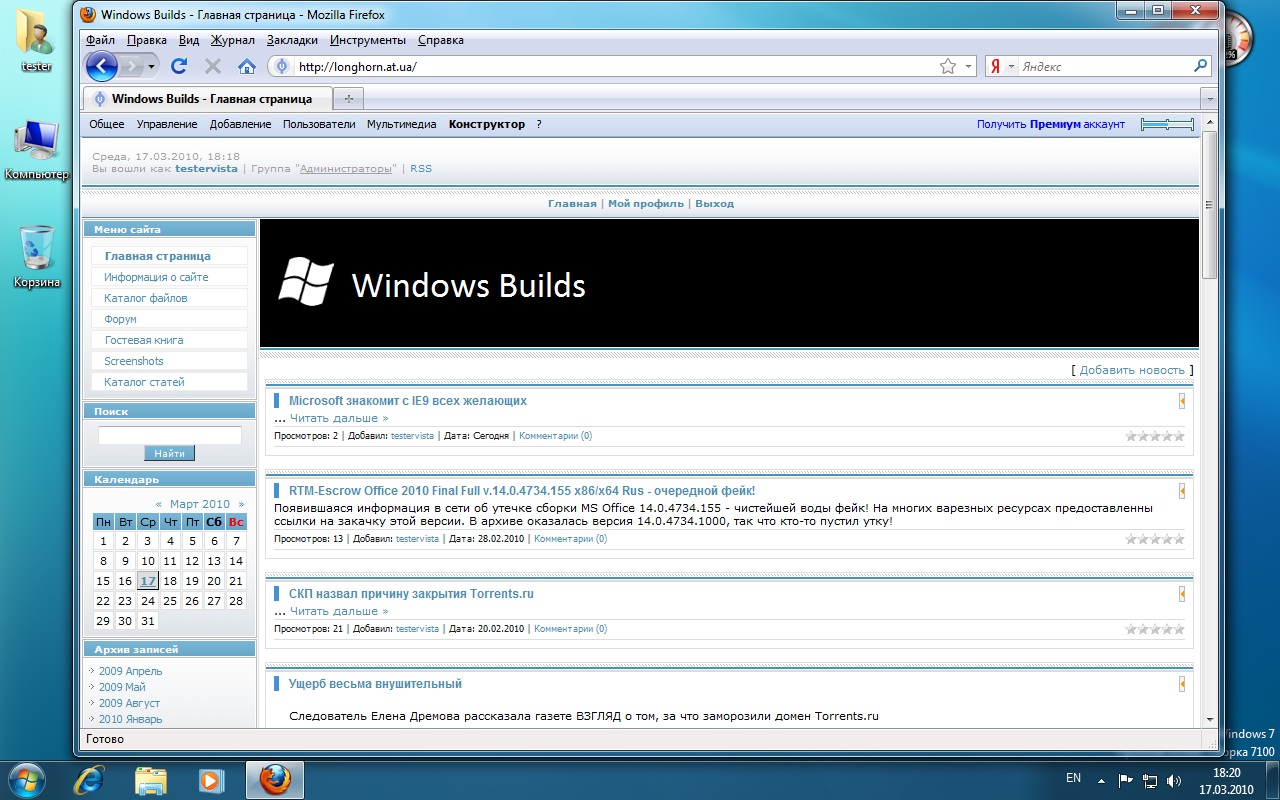
Task: Open the RSS link in header
Action: 421,168
